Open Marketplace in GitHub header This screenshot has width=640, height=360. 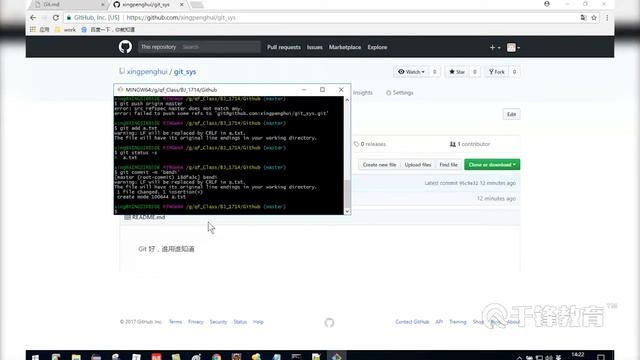(x=345, y=47)
